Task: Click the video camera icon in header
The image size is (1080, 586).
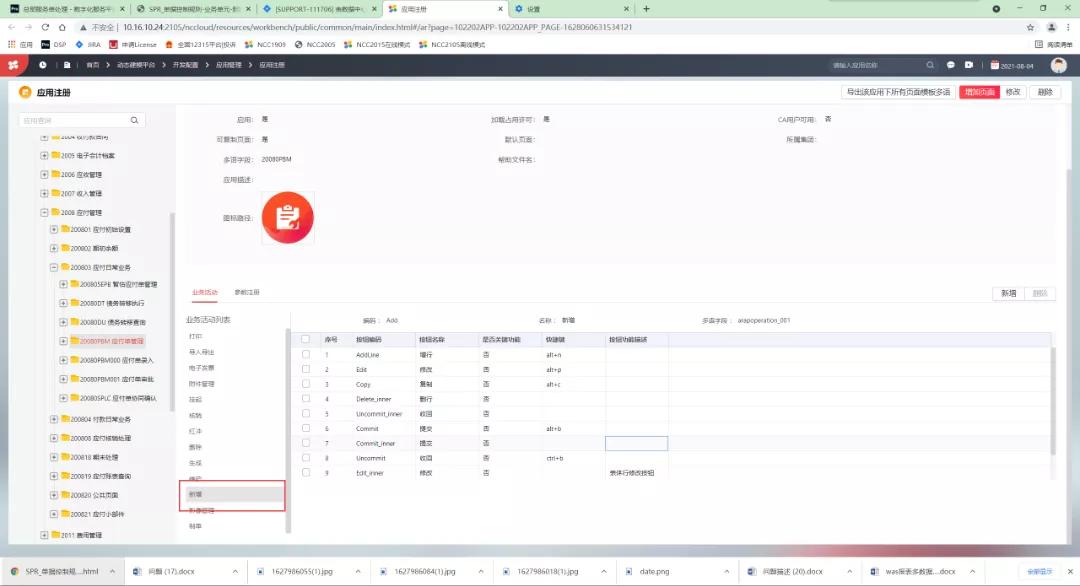Action: click(x=968, y=65)
